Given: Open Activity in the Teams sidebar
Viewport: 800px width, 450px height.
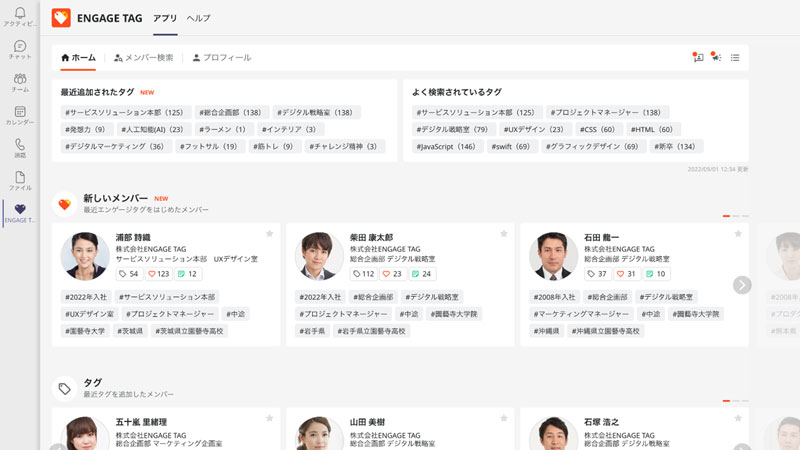Looking at the screenshot, I should pyautogui.click(x=20, y=17).
